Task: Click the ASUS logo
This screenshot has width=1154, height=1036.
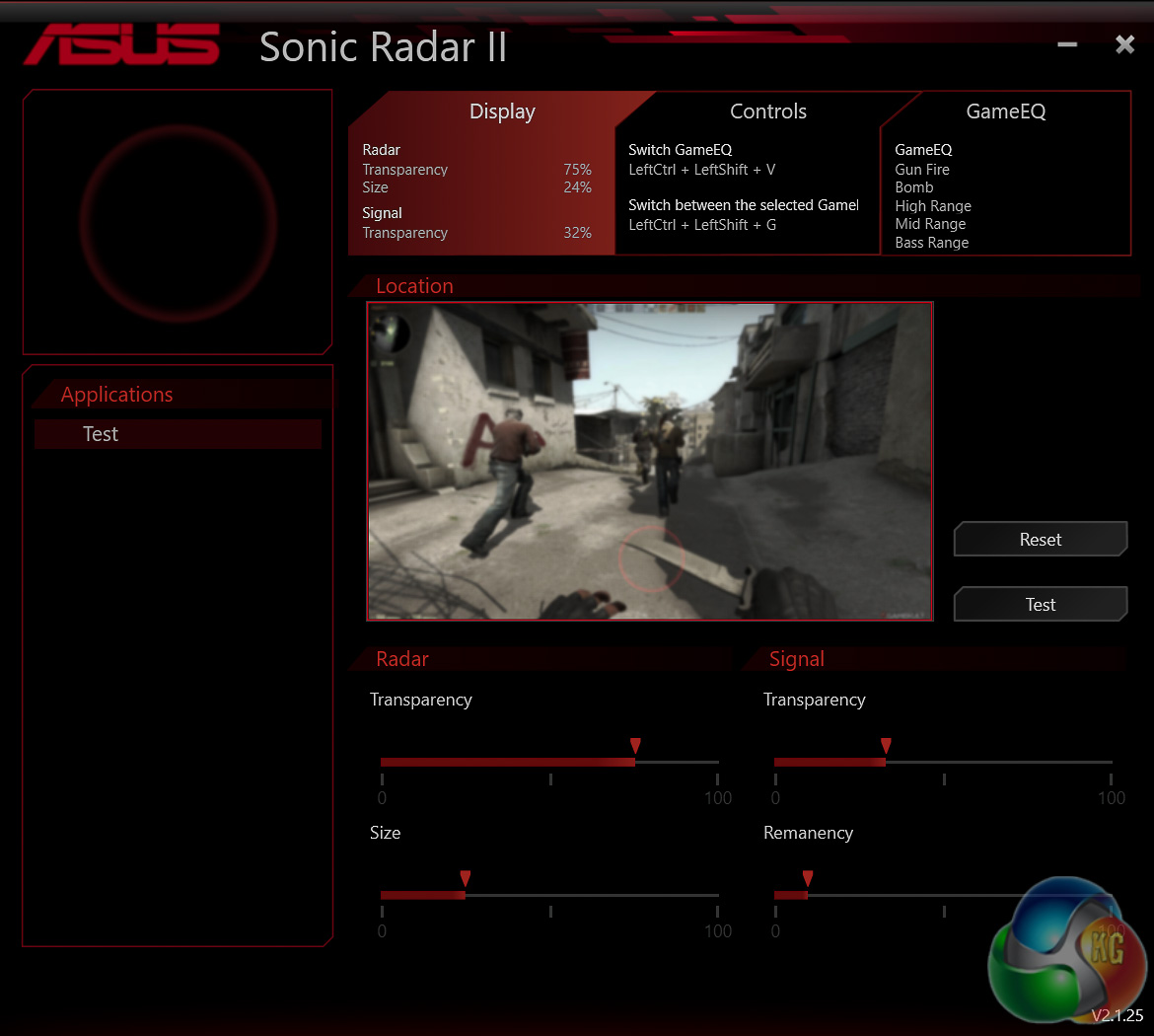Action: click(x=122, y=45)
